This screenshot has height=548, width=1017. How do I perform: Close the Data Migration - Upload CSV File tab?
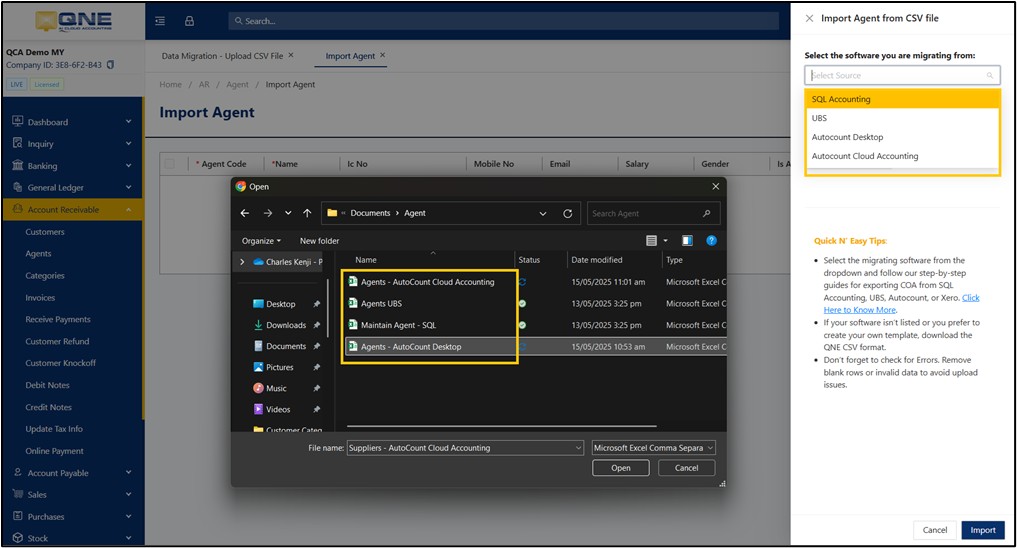(291, 55)
